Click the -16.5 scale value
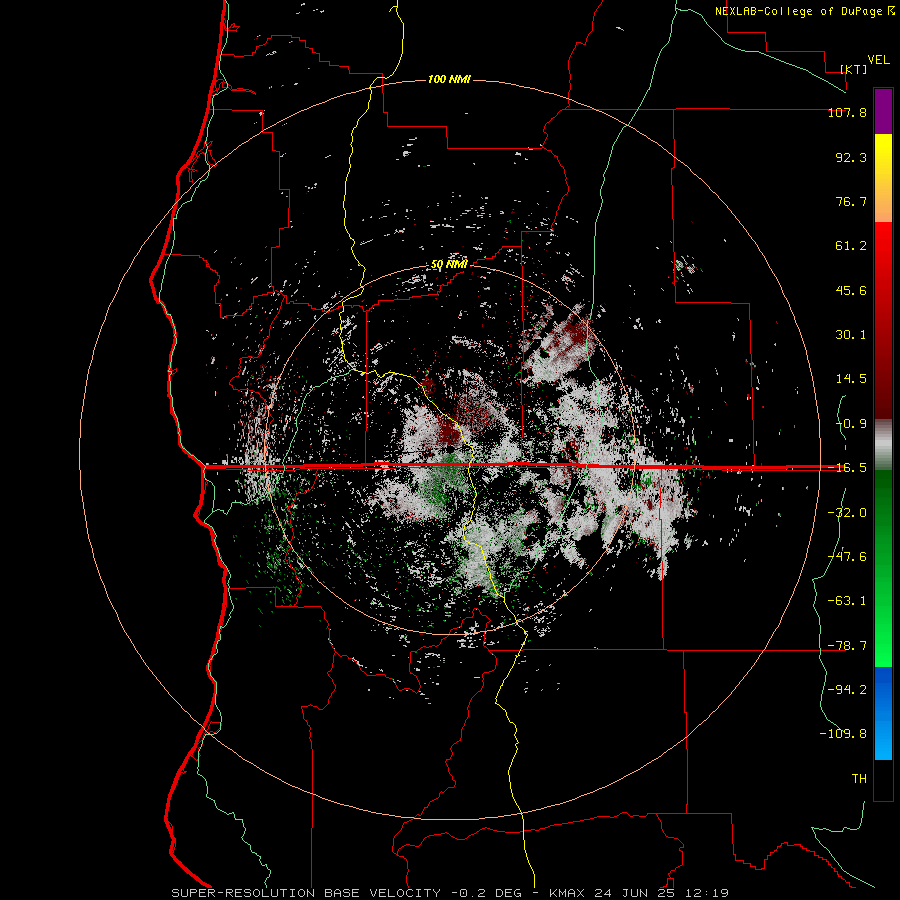Viewport: 900px width, 900px height. click(847, 468)
